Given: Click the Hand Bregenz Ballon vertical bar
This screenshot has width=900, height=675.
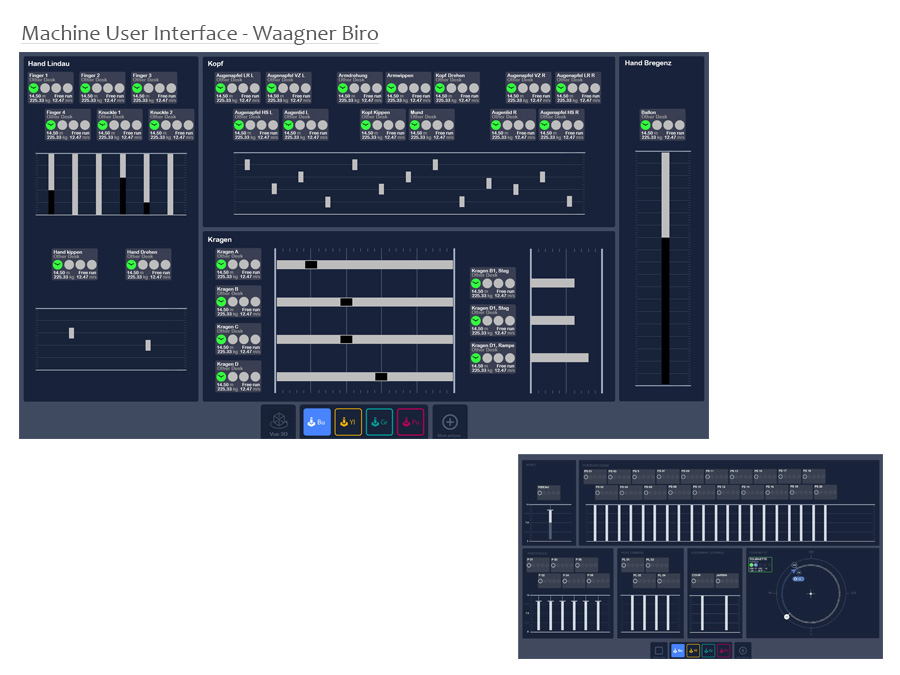Looking at the screenshot, I should pyautogui.click(x=665, y=270).
